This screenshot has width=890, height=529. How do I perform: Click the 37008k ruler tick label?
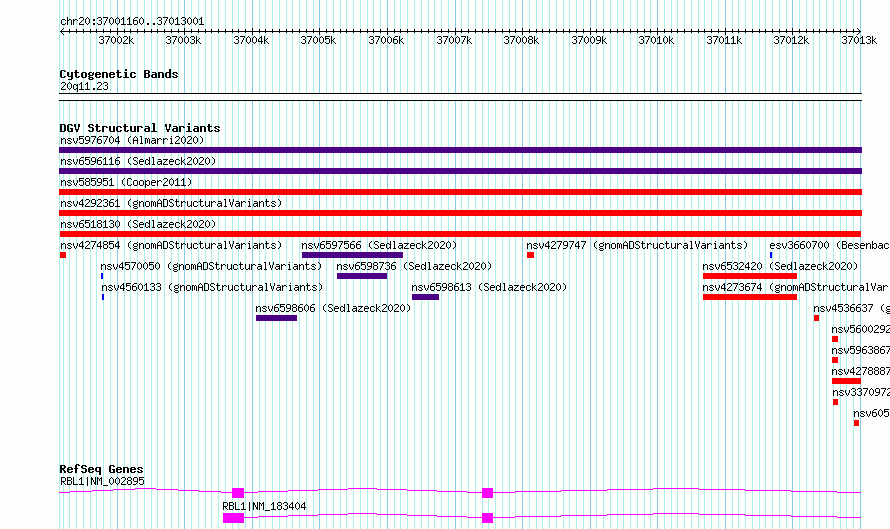tap(522, 40)
